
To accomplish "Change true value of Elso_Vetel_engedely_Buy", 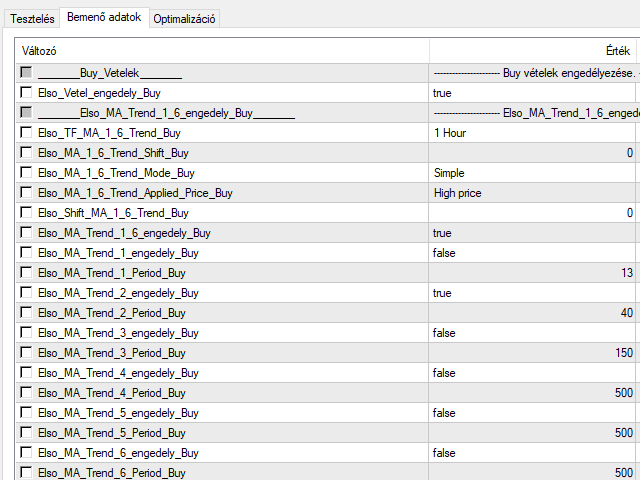I will pos(532,93).
